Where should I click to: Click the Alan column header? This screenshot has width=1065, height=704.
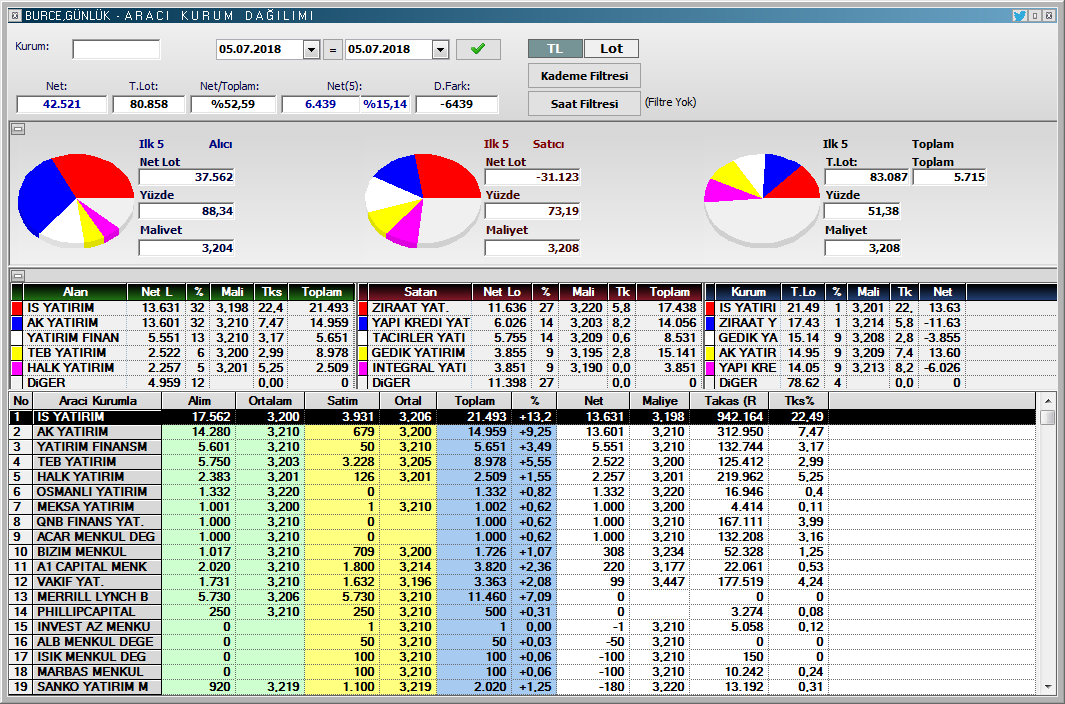[x=75, y=292]
